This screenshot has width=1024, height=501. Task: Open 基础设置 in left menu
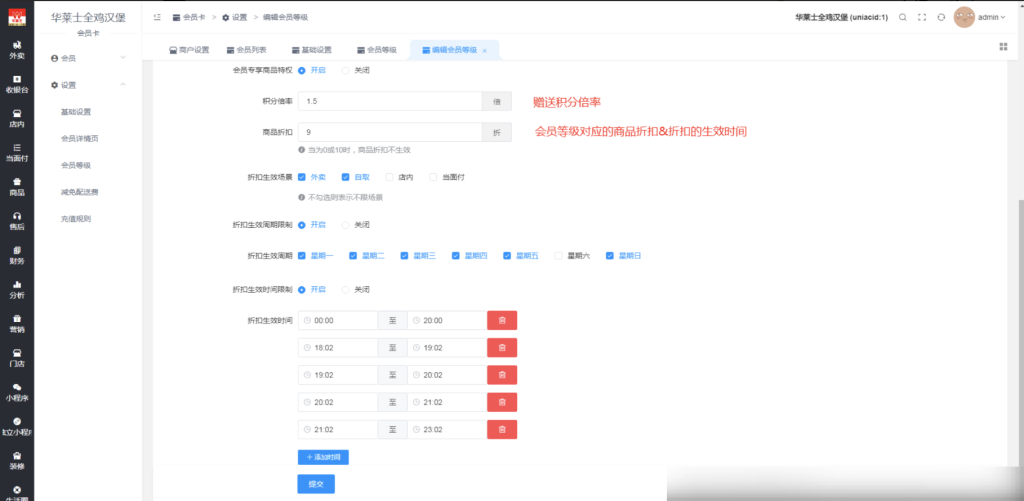click(76, 112)
